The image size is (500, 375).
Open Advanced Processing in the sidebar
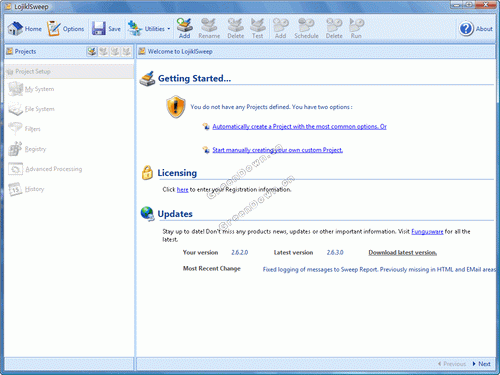(x=45, y=169)
